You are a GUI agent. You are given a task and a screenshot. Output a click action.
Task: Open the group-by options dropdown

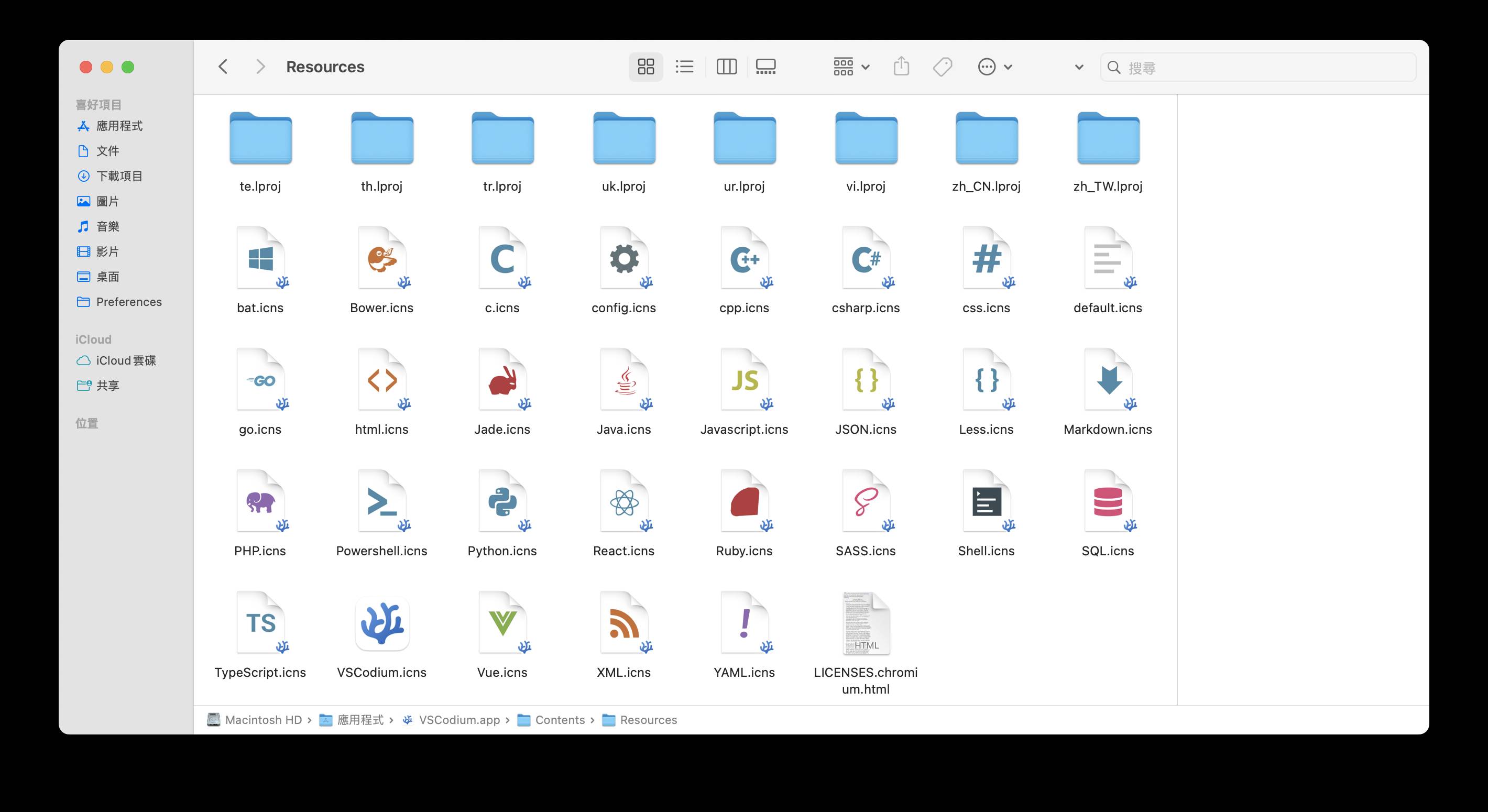tap(851, 67)
